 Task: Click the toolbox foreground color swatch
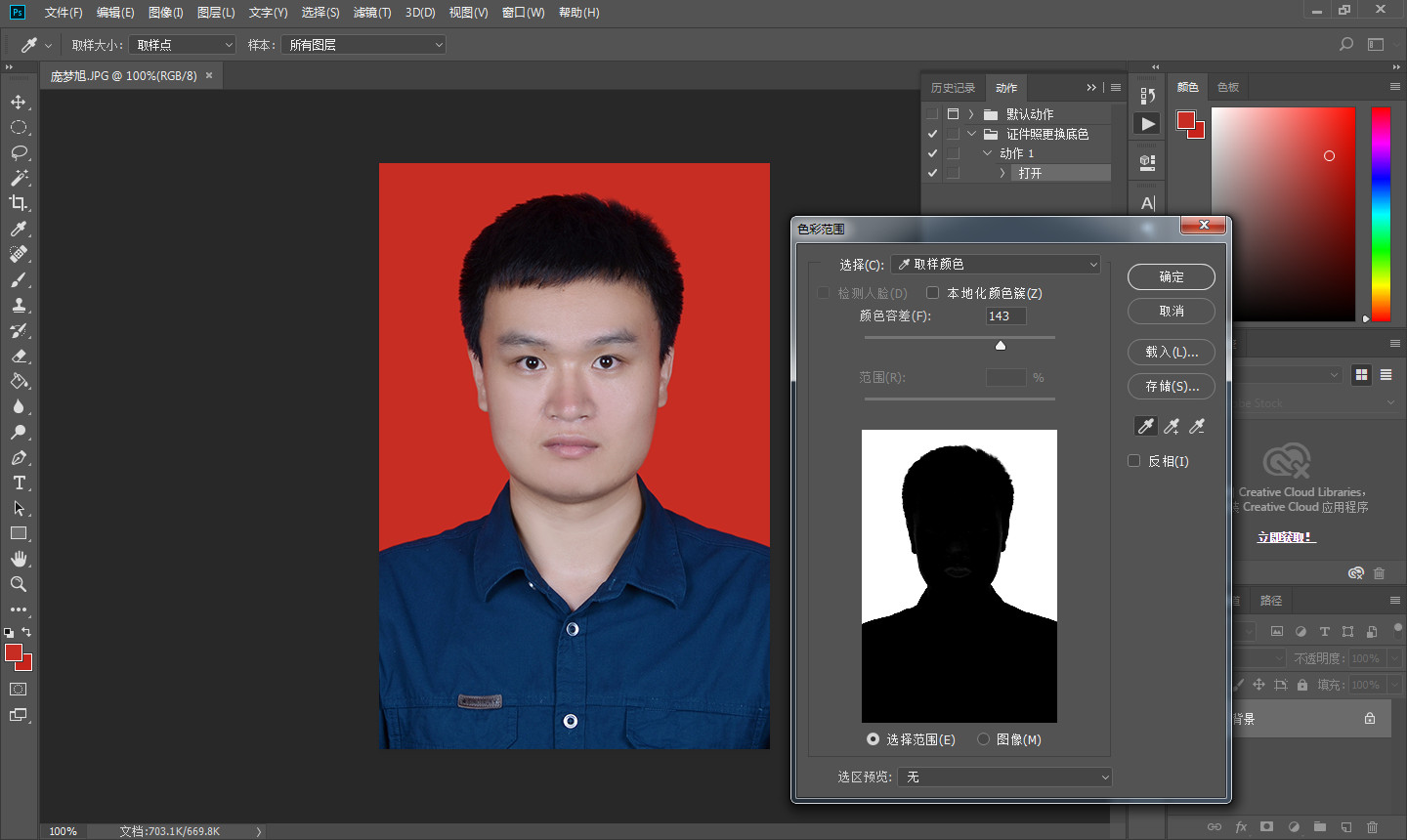pyautogui.click(x=13, y=652)
